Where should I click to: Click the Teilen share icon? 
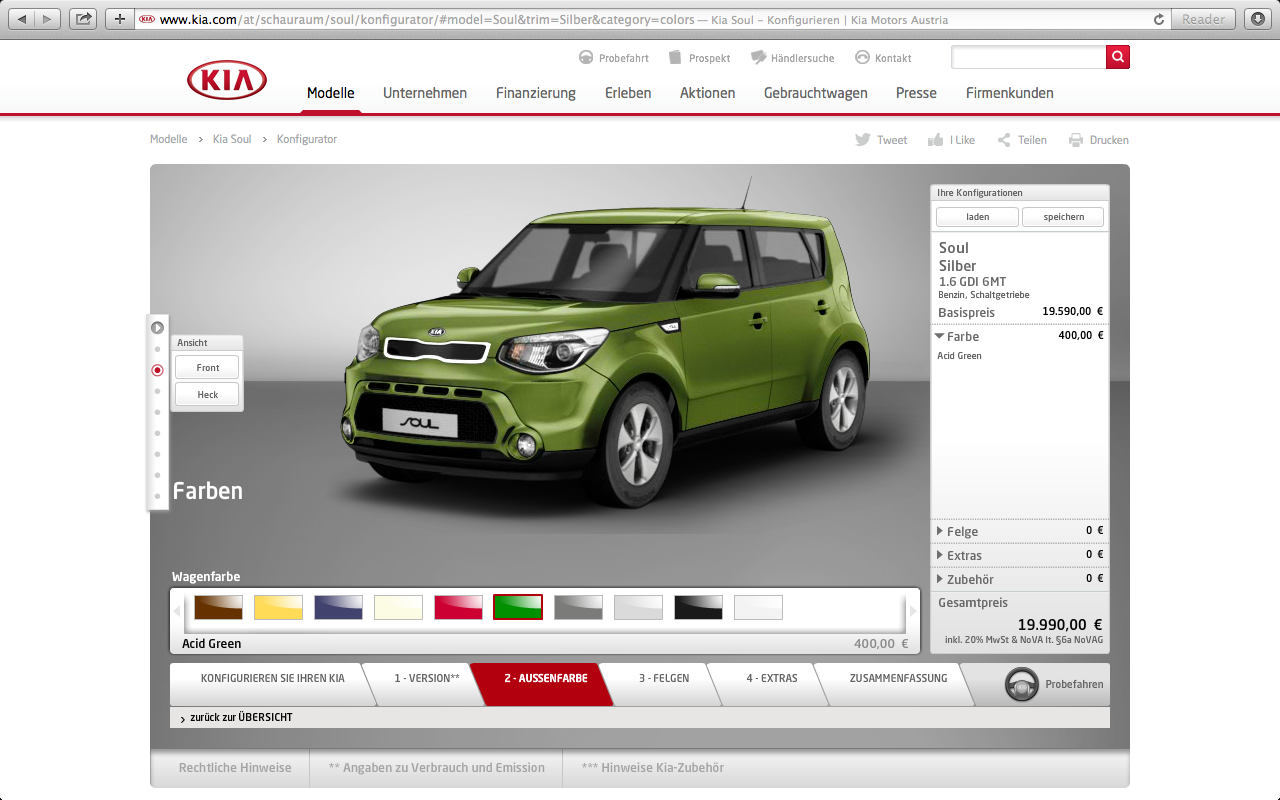tap(1004, 140)
